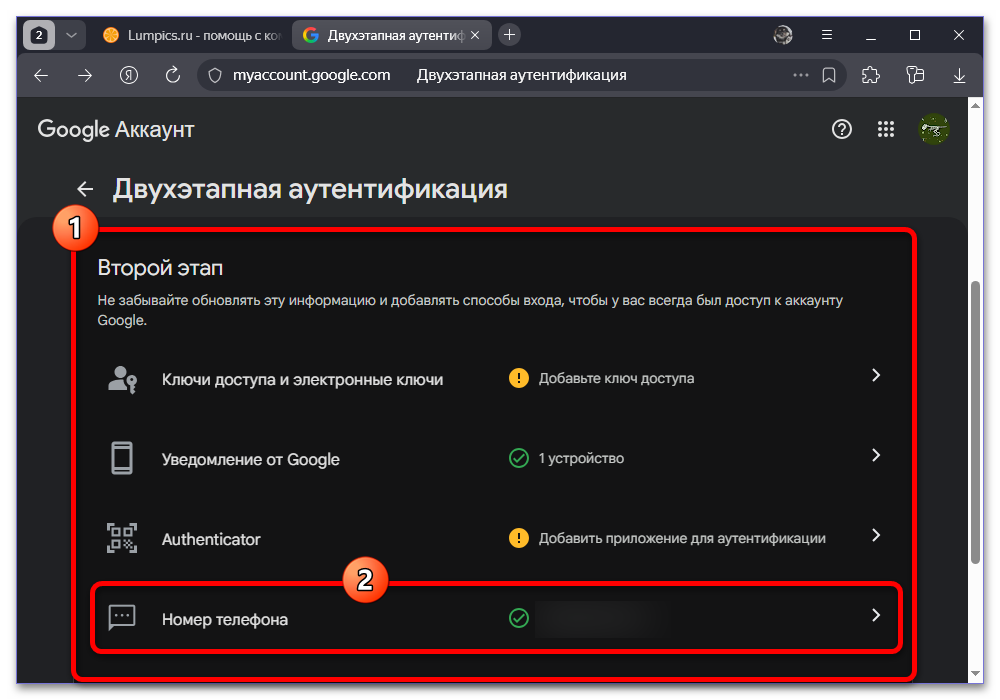Screen dimensions: 1000x700
Task: Click the 1 устройство green checkmark
Action: (x=518, y=458)
